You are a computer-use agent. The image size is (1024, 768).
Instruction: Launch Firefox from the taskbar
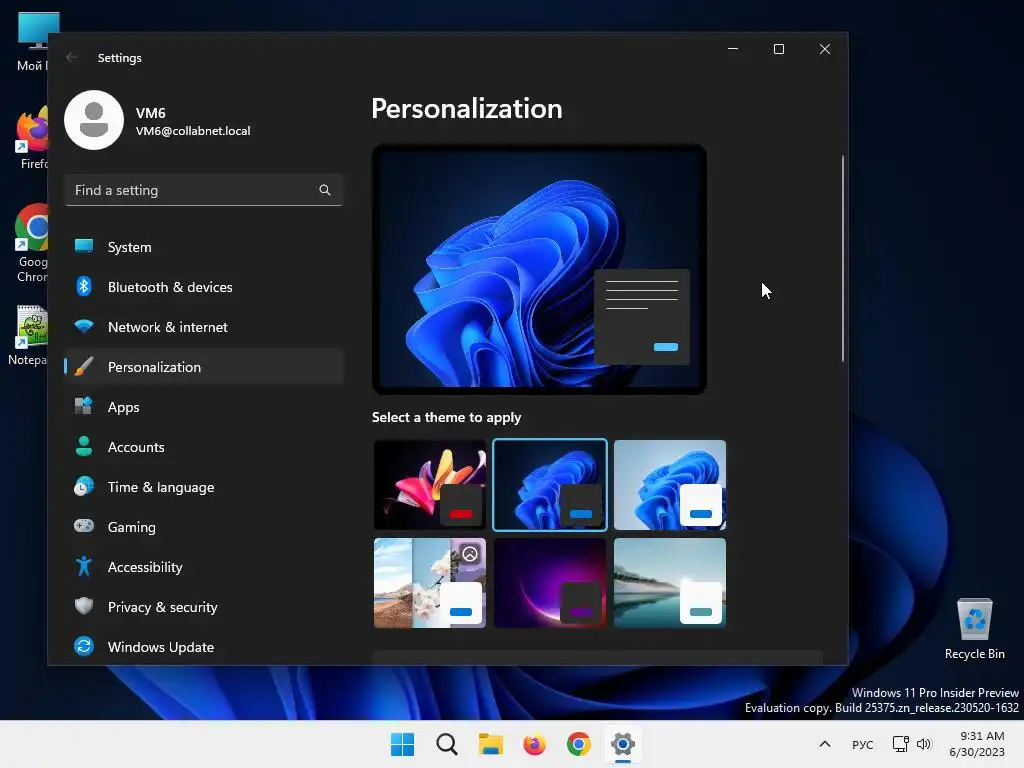pyautogui.click(x=534, y=744)
